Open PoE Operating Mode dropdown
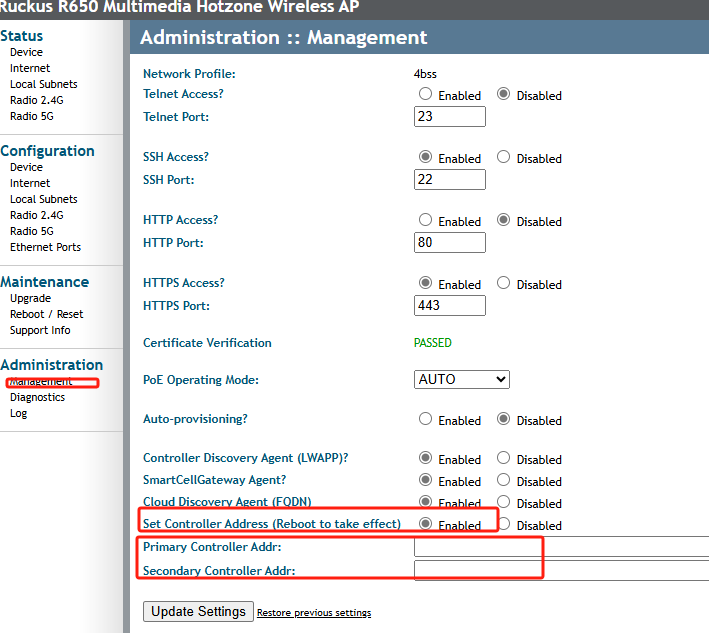Screen dimensions: 709x633 click(x=462, y=379)
